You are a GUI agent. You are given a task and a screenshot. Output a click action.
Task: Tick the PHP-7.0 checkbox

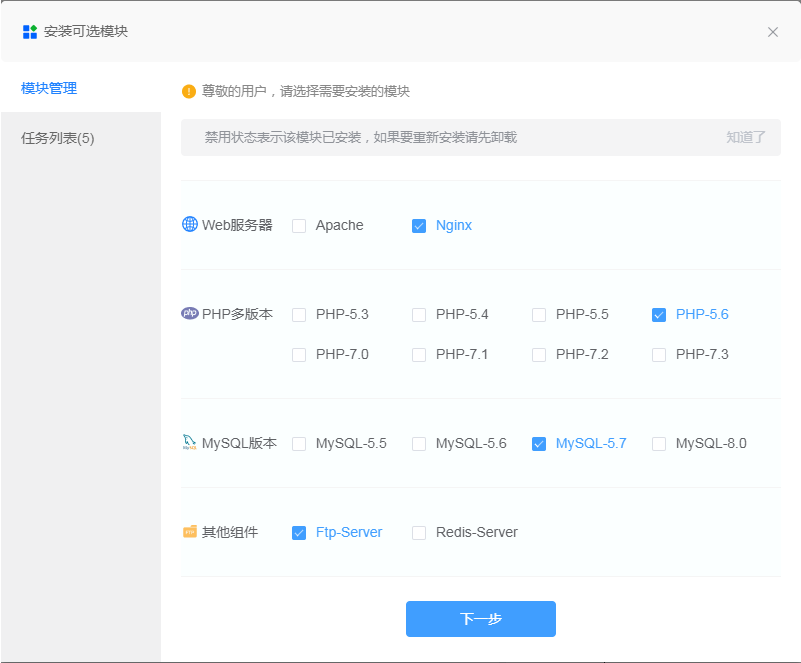click(299, 355)
